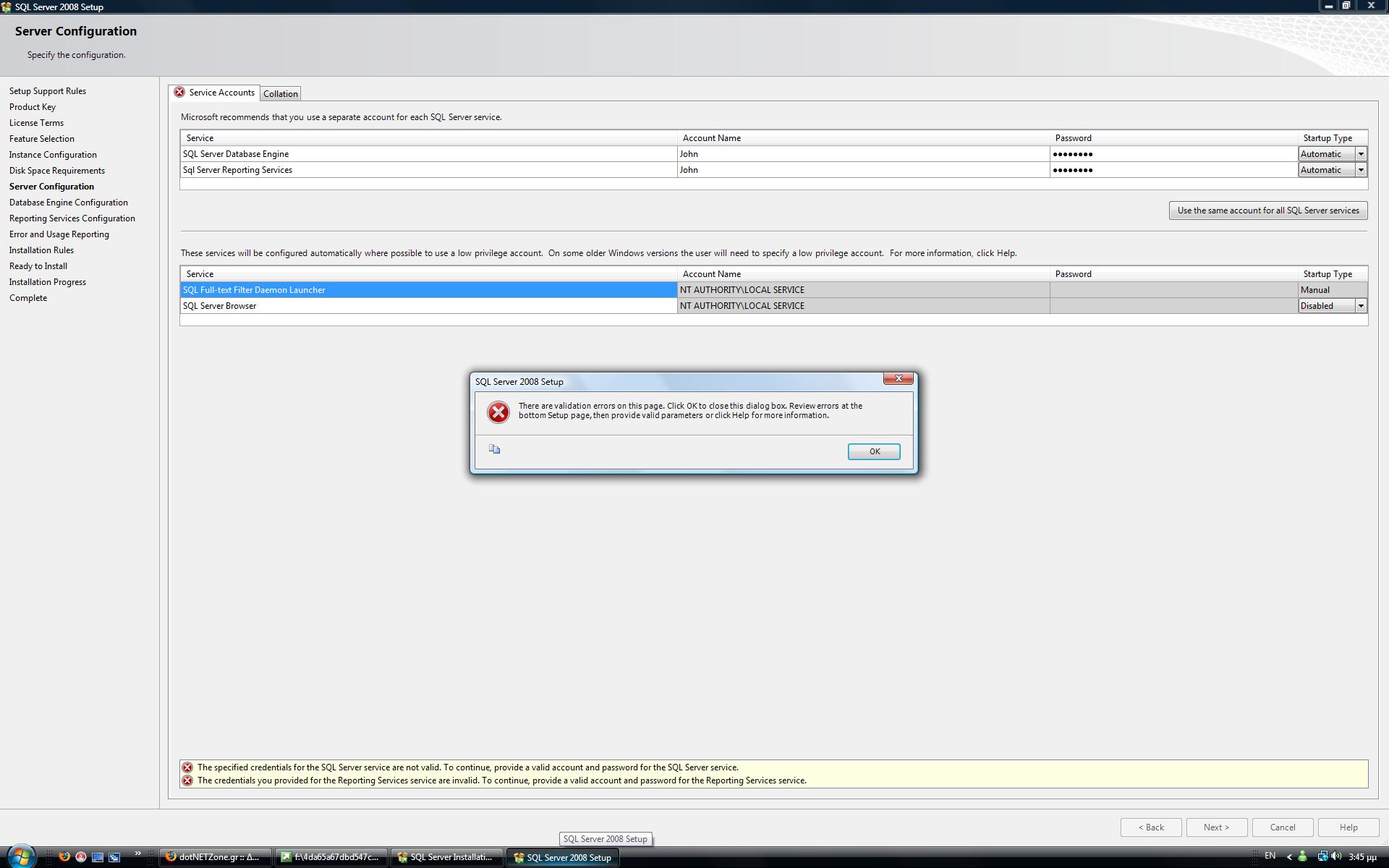The image size is (1389, 868).
Task: Switch to the Collation tab
Action: 281,94
